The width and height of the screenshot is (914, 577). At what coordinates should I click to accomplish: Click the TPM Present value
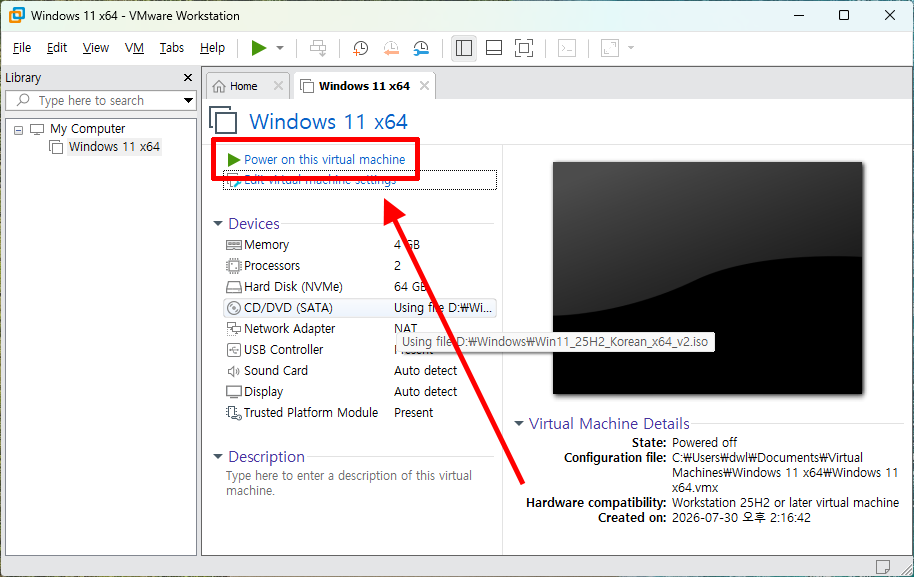coord(413,413)
